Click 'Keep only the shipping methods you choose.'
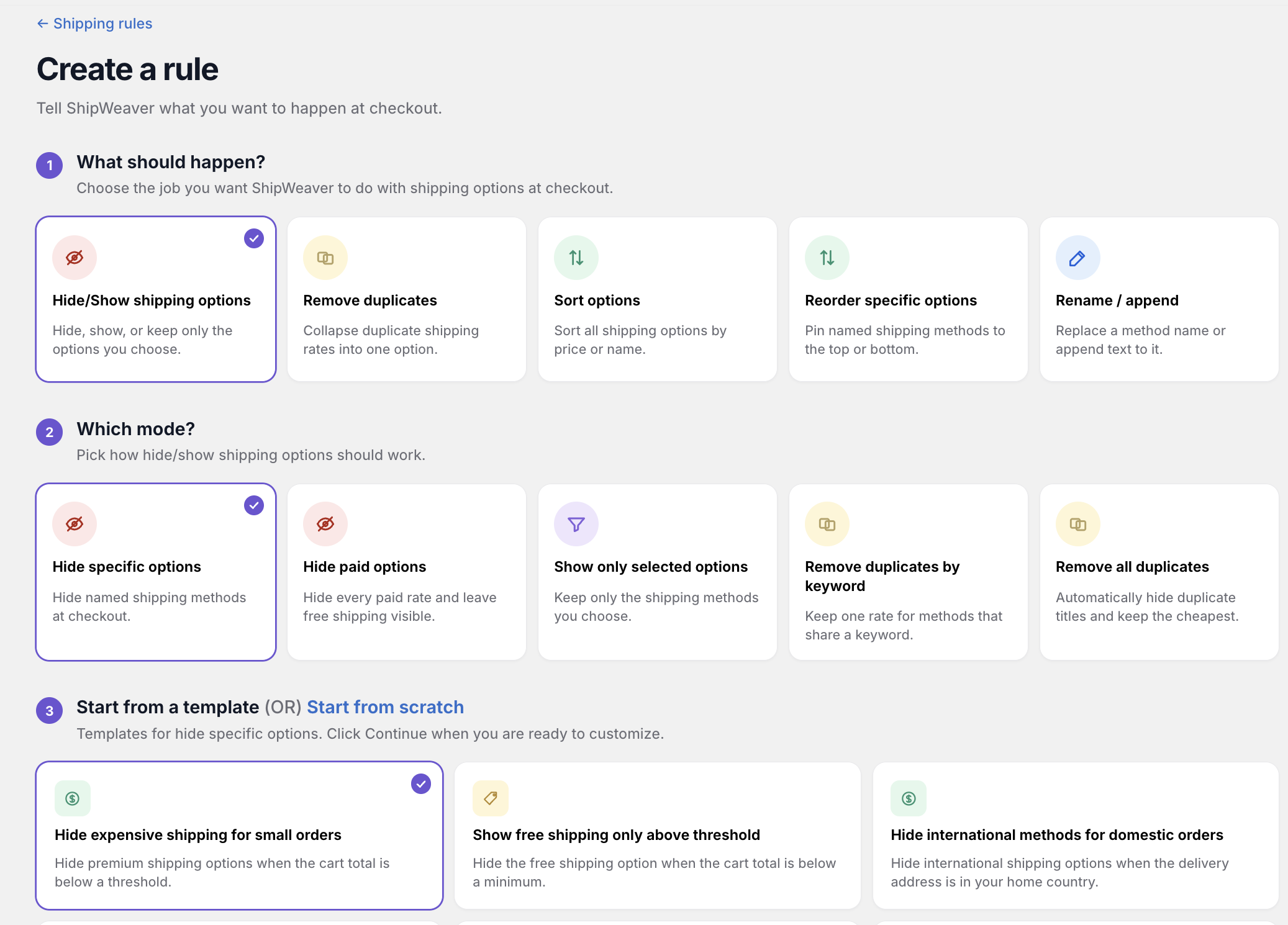This screenshot has height=925, width=1288. (x=656, y=607)
